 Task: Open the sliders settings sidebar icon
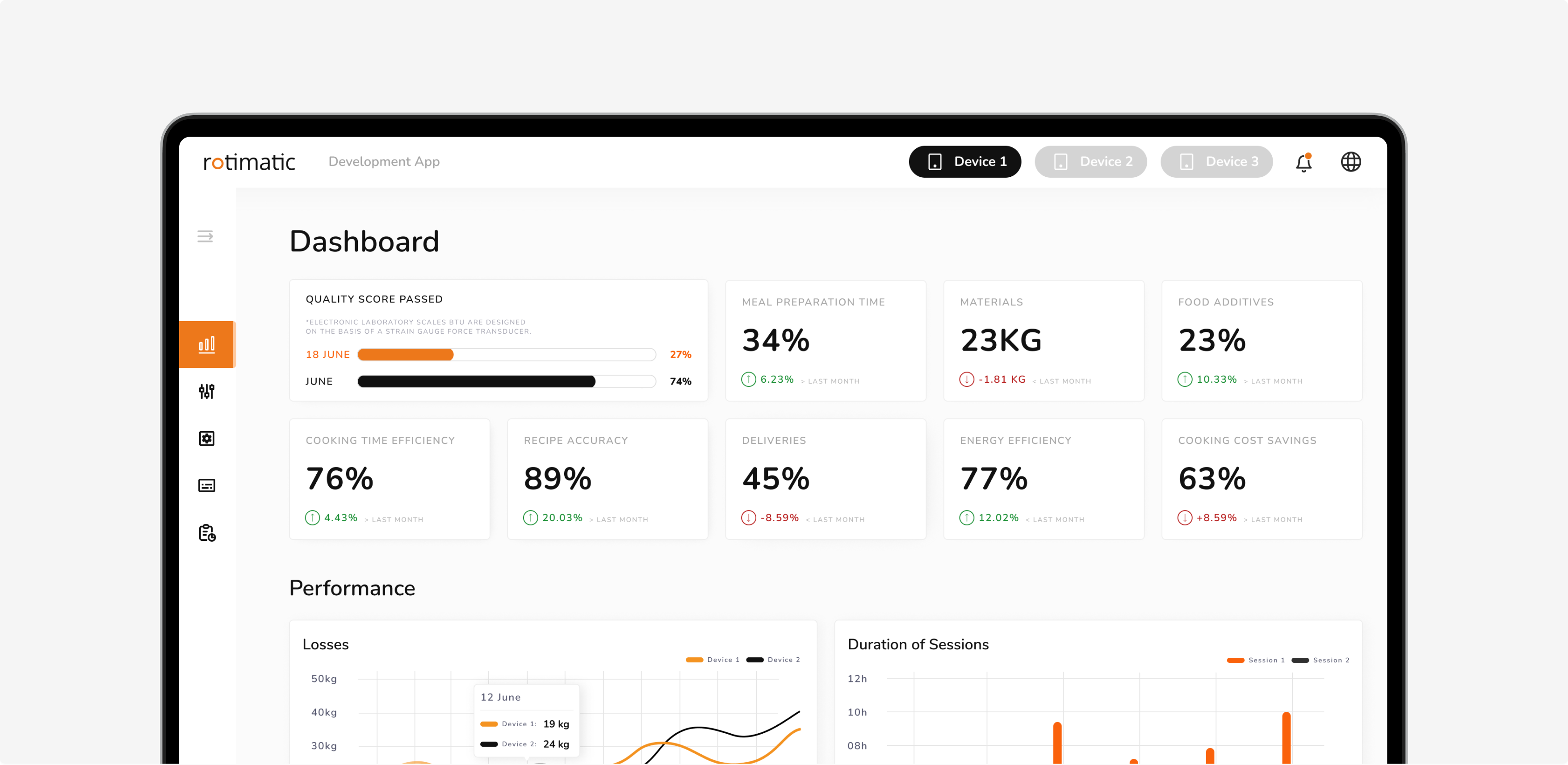tap(207, 391)
